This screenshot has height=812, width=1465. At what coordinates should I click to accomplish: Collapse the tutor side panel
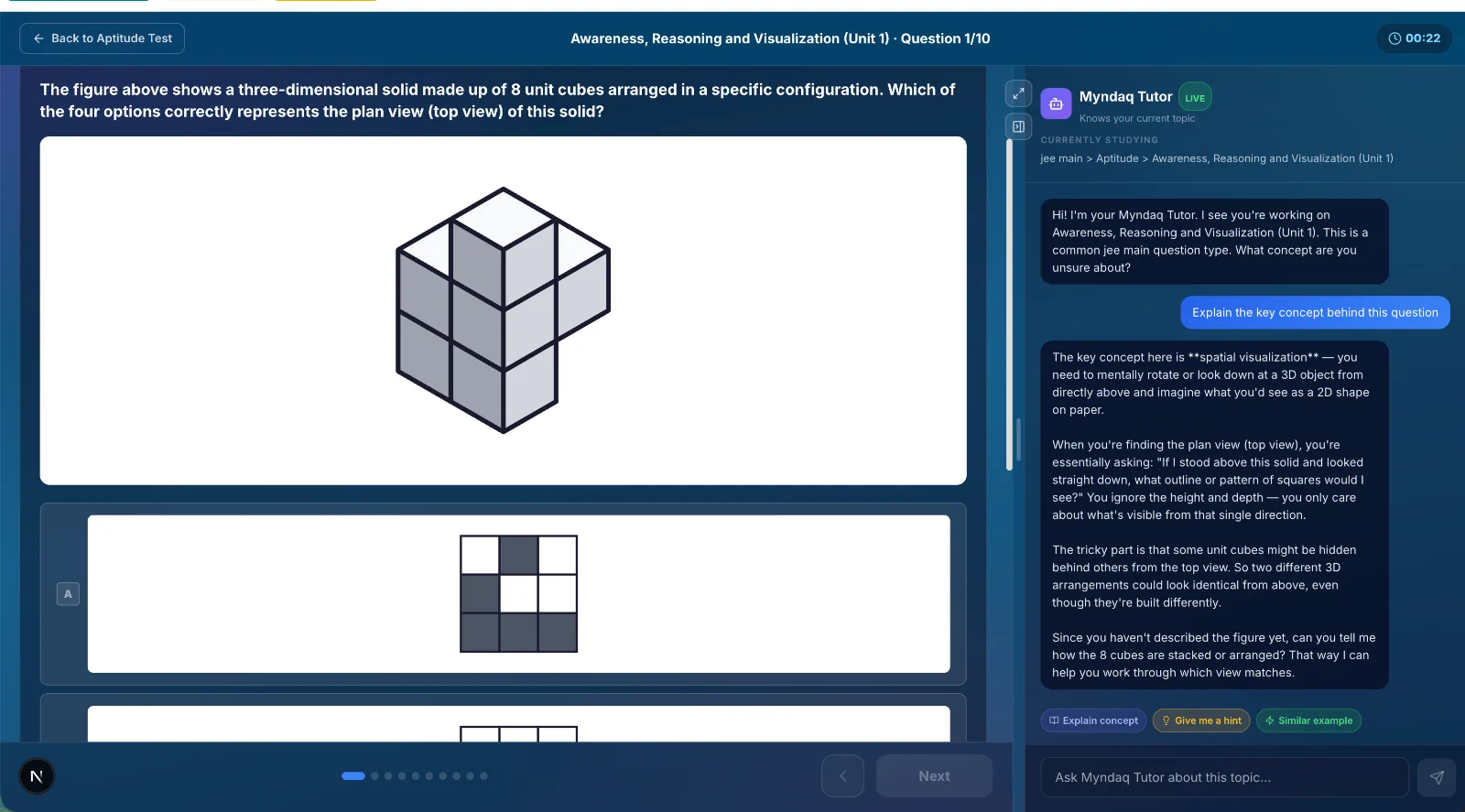(1018, 126)
